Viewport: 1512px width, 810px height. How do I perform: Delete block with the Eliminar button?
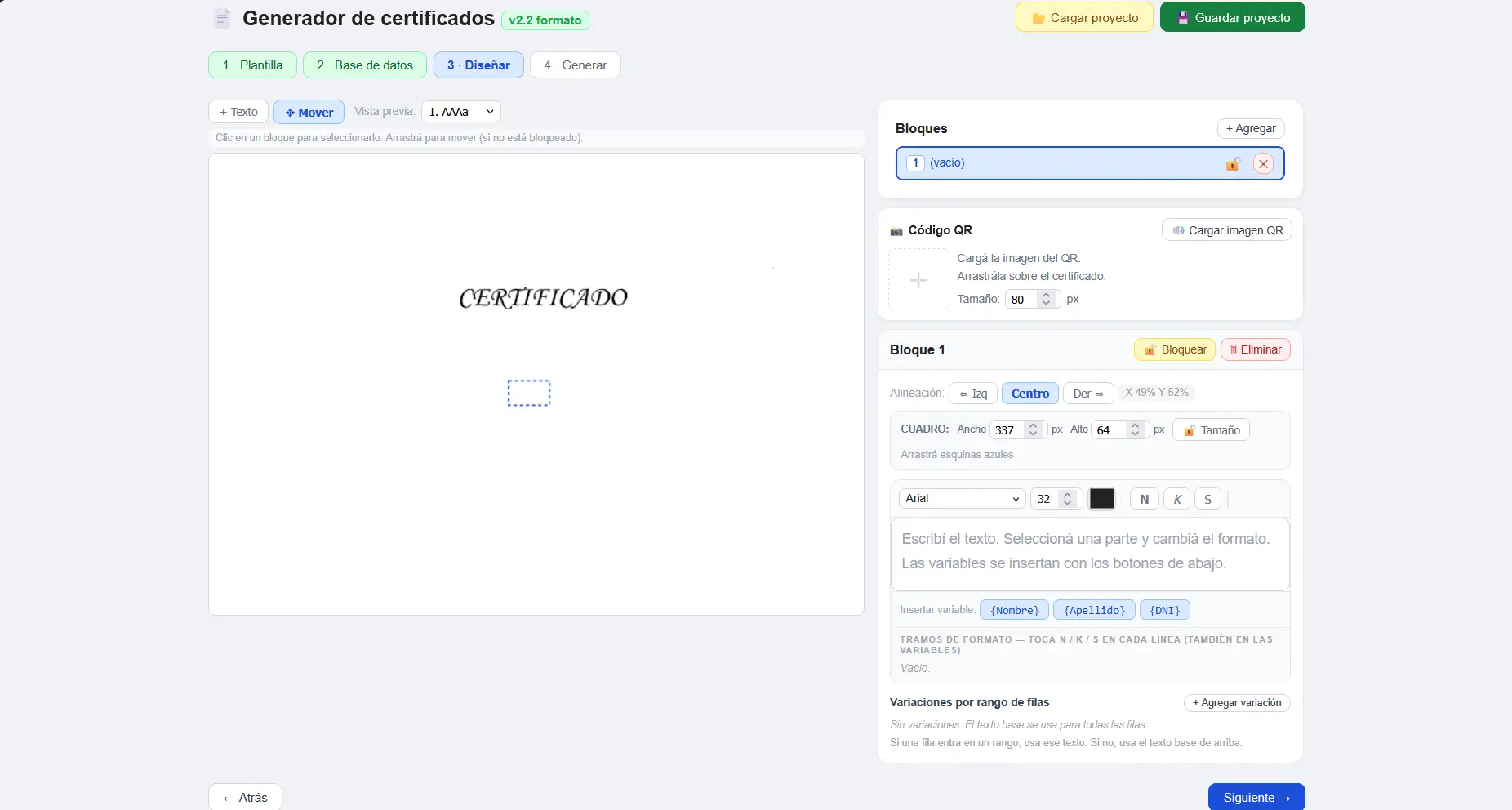(1256, 349)
